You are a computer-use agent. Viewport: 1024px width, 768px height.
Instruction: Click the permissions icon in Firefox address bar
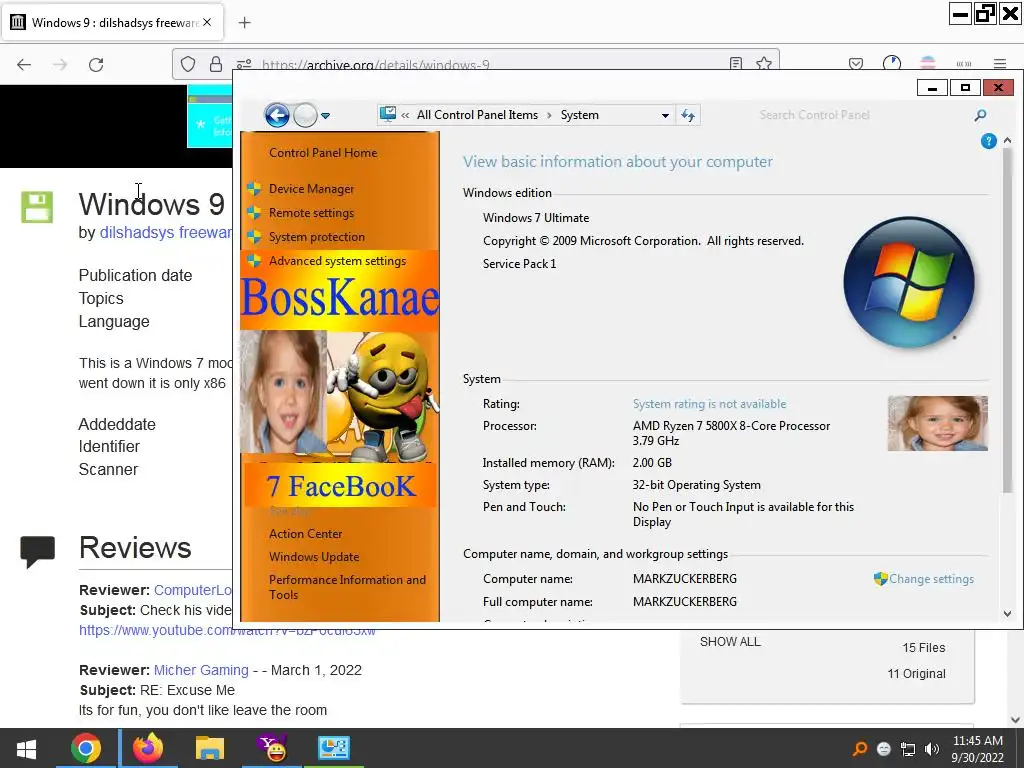pyautogui.click(x=244, y=64)
